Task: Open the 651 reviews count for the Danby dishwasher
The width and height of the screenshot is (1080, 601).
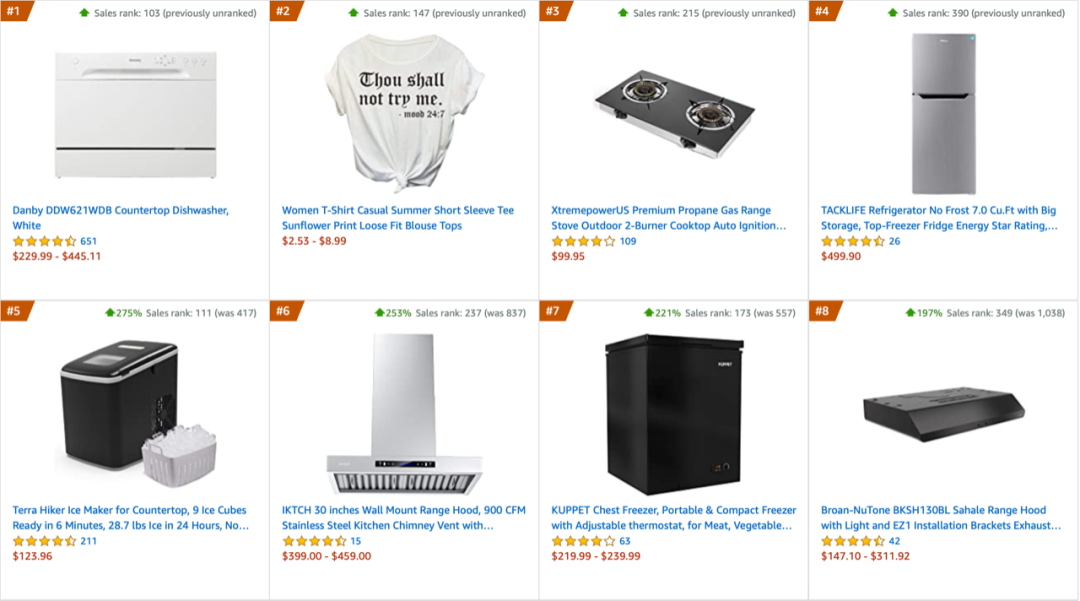Action: click(x=89, y=241)
